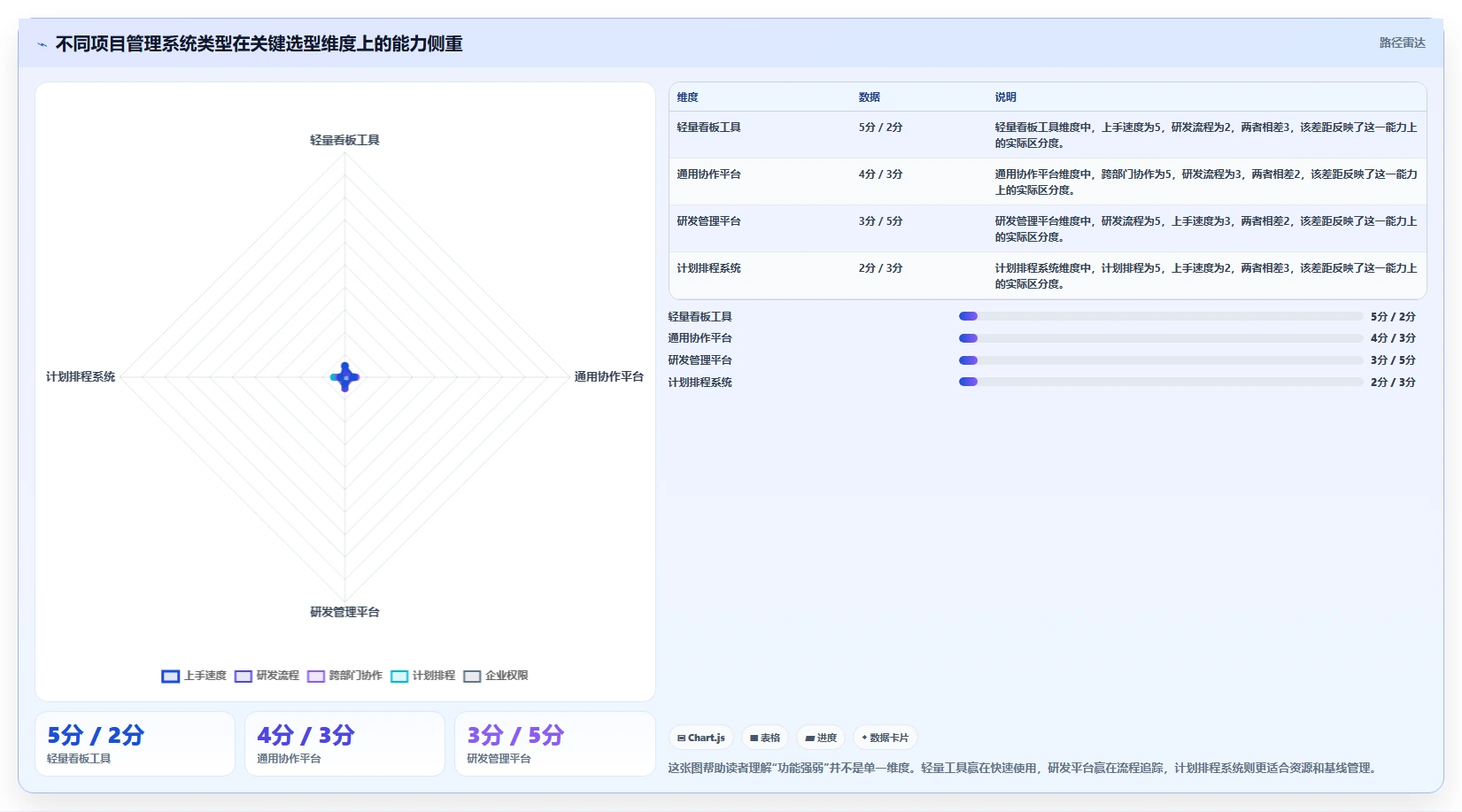Select the 数据卡片 chip
Image resolution: width=1462 pixels, height=812 pixels.
tap(885, 738)
